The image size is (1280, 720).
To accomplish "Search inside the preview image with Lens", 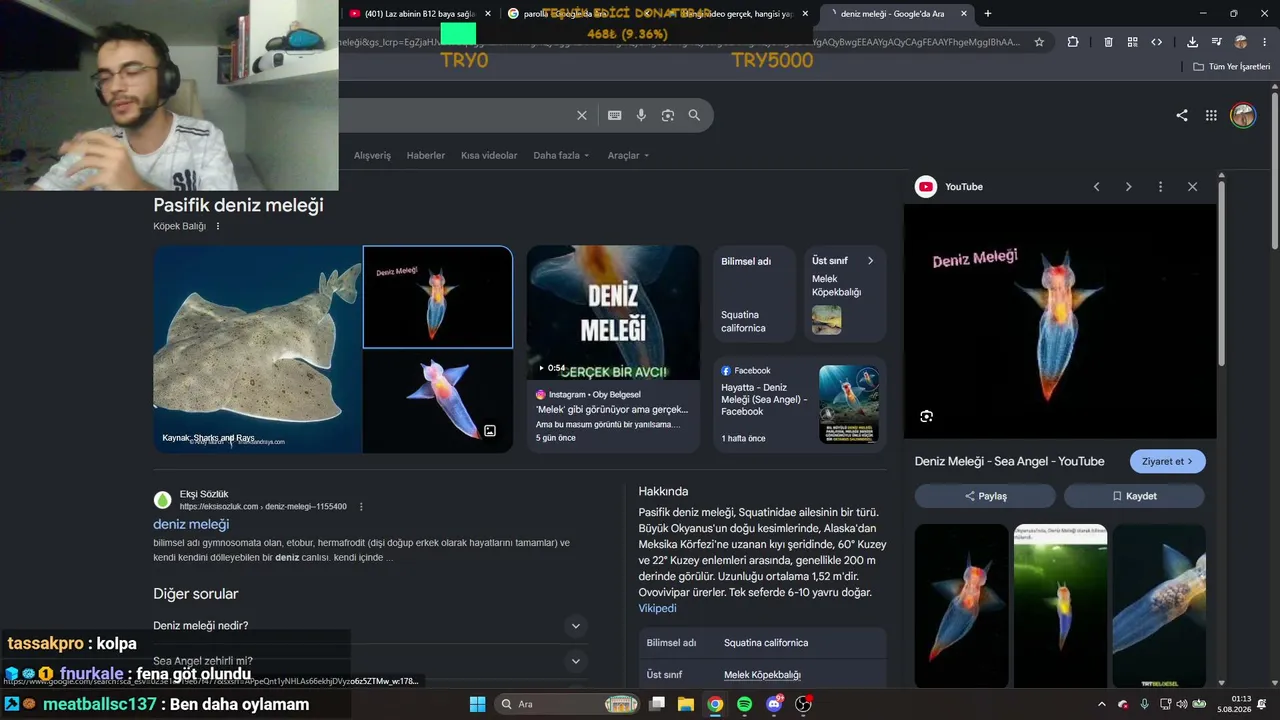I will click(926, 416).
